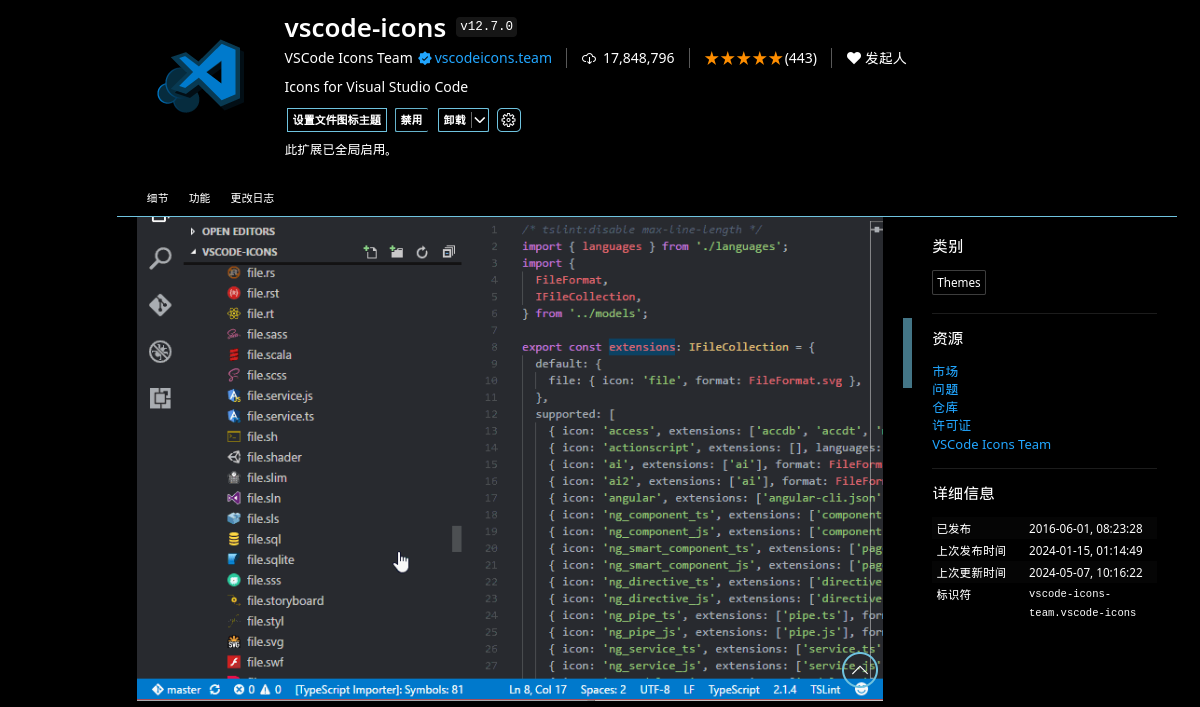Click the Collapse Folders icon in the explorer
Image resolution: width=1200 pixels, height=707 pixels.
coord(448,252)
